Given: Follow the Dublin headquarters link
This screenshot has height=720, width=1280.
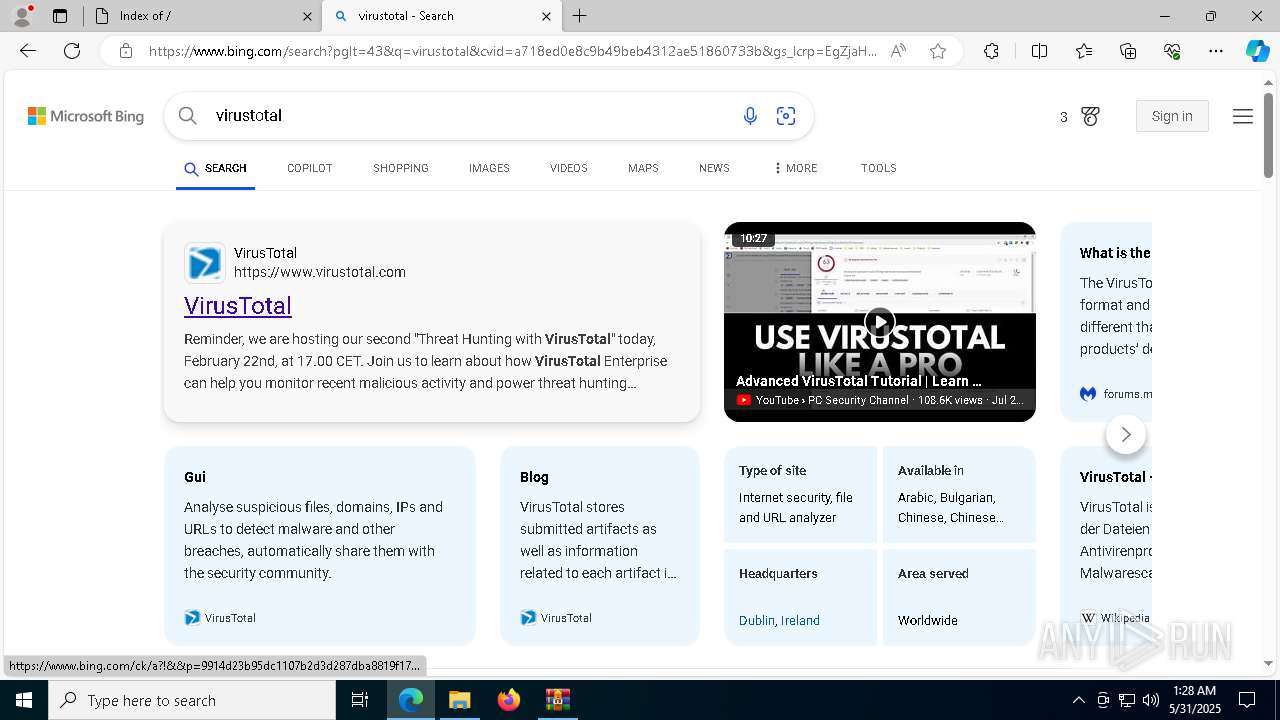Looking at the screenshot, I should tap(757, 620).
